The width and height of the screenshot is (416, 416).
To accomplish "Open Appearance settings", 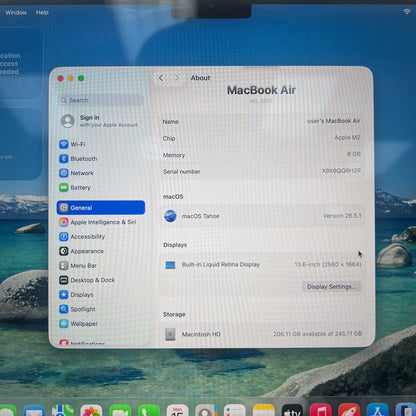I will pos(81,251).
